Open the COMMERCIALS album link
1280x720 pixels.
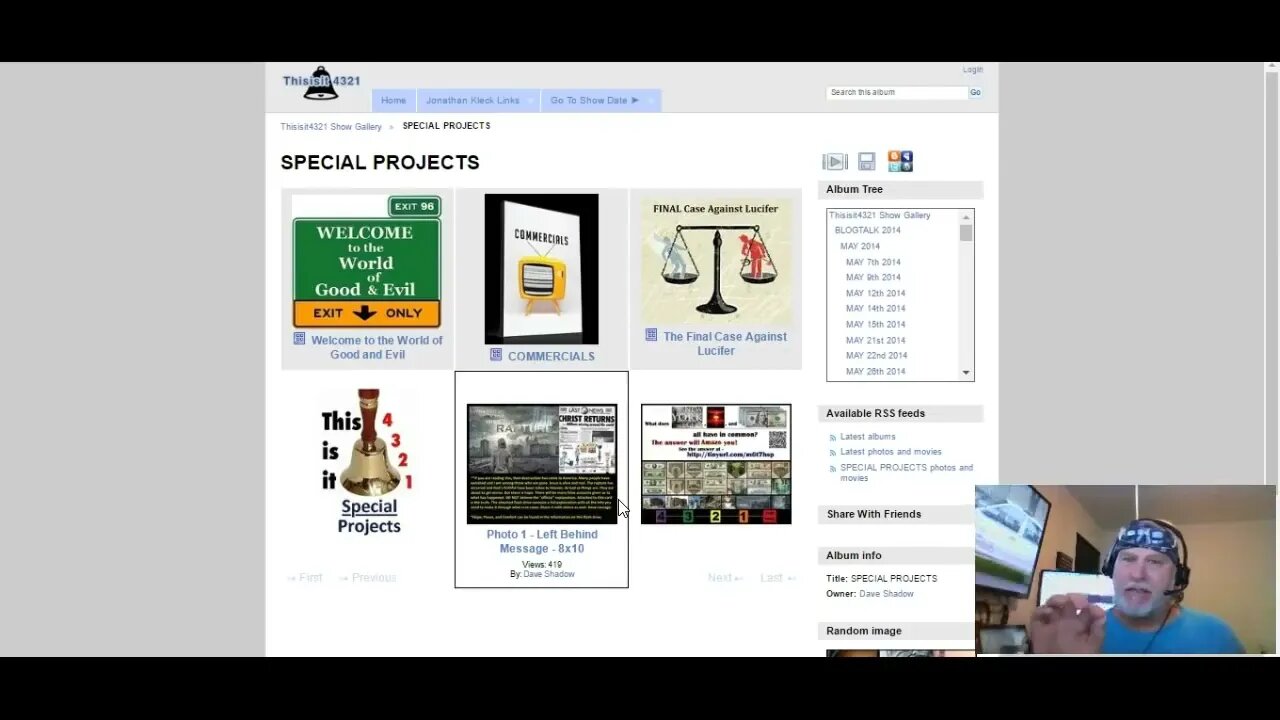click(x=551, y=356)
